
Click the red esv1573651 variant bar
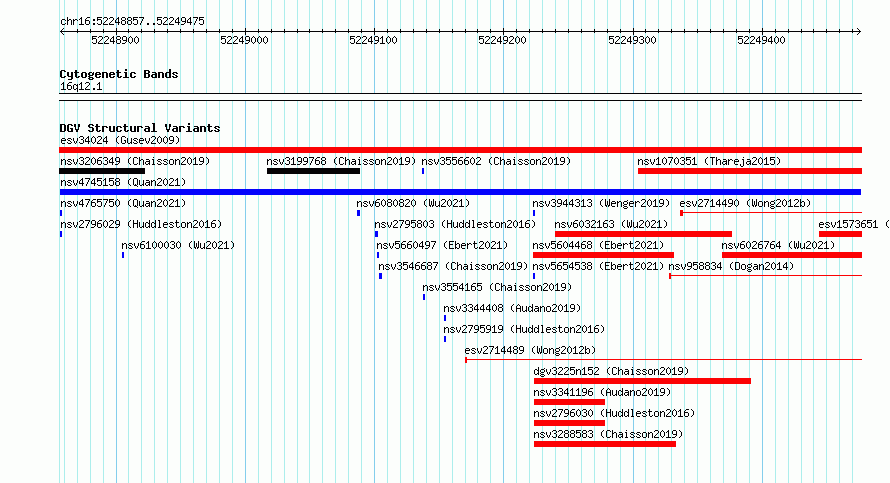pos(841,234)
